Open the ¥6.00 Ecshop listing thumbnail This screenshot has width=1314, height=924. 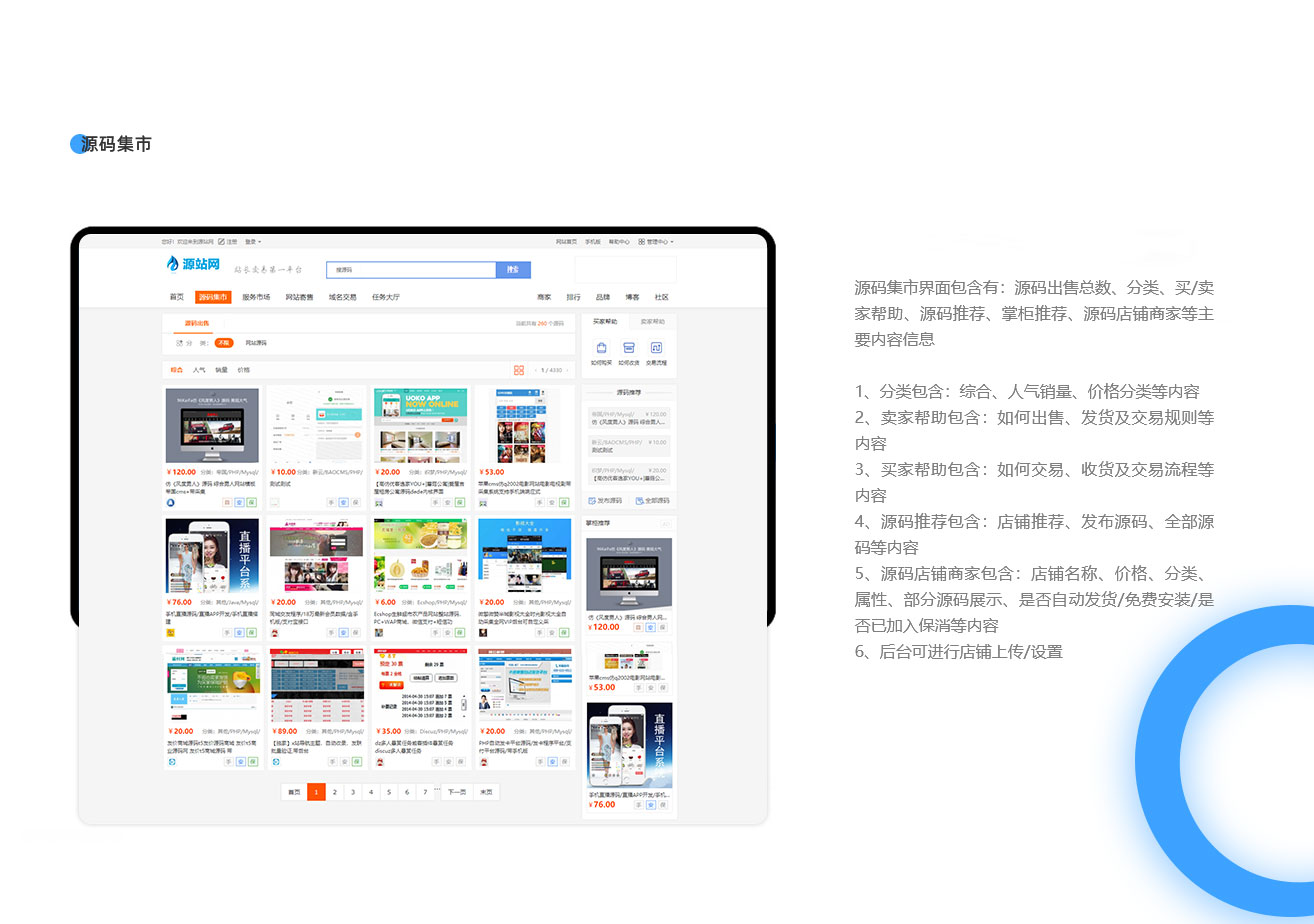click(420, 555)
